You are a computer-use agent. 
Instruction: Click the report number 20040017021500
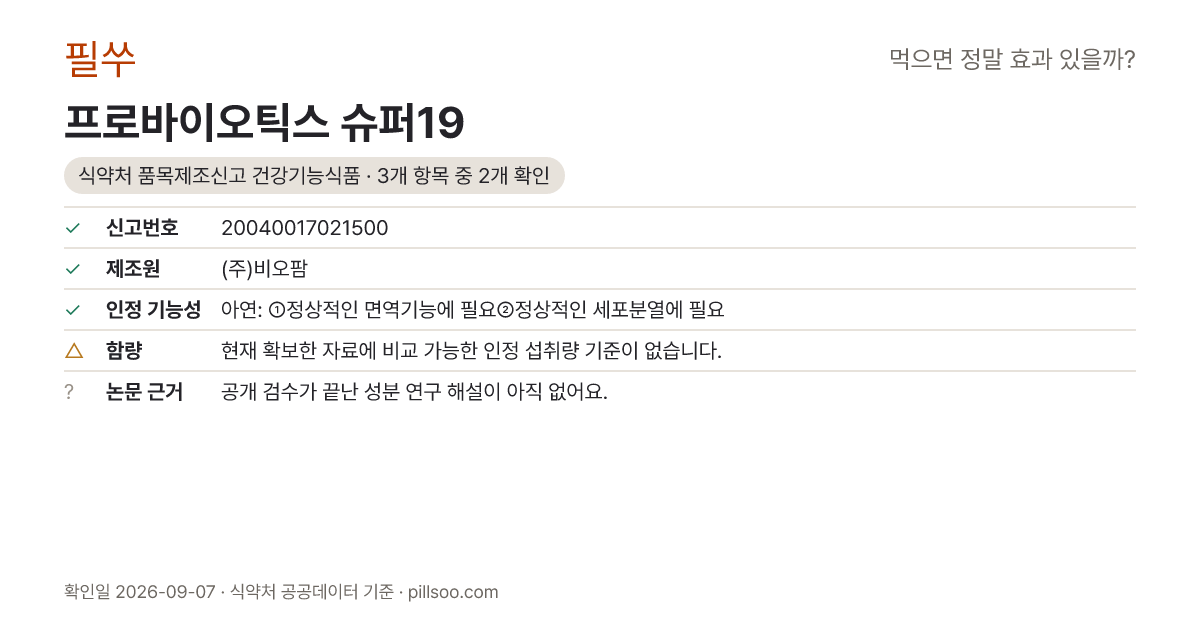pos(304,228)
